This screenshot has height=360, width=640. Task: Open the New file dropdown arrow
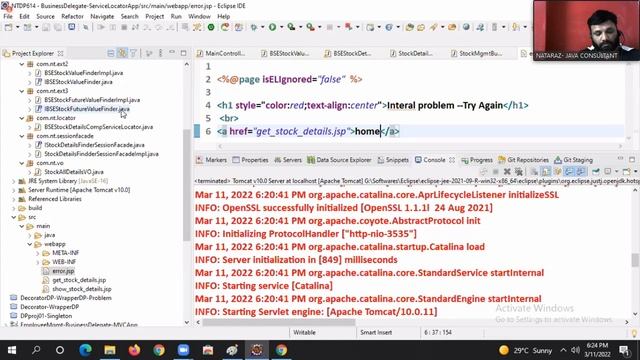pos(17,27)
